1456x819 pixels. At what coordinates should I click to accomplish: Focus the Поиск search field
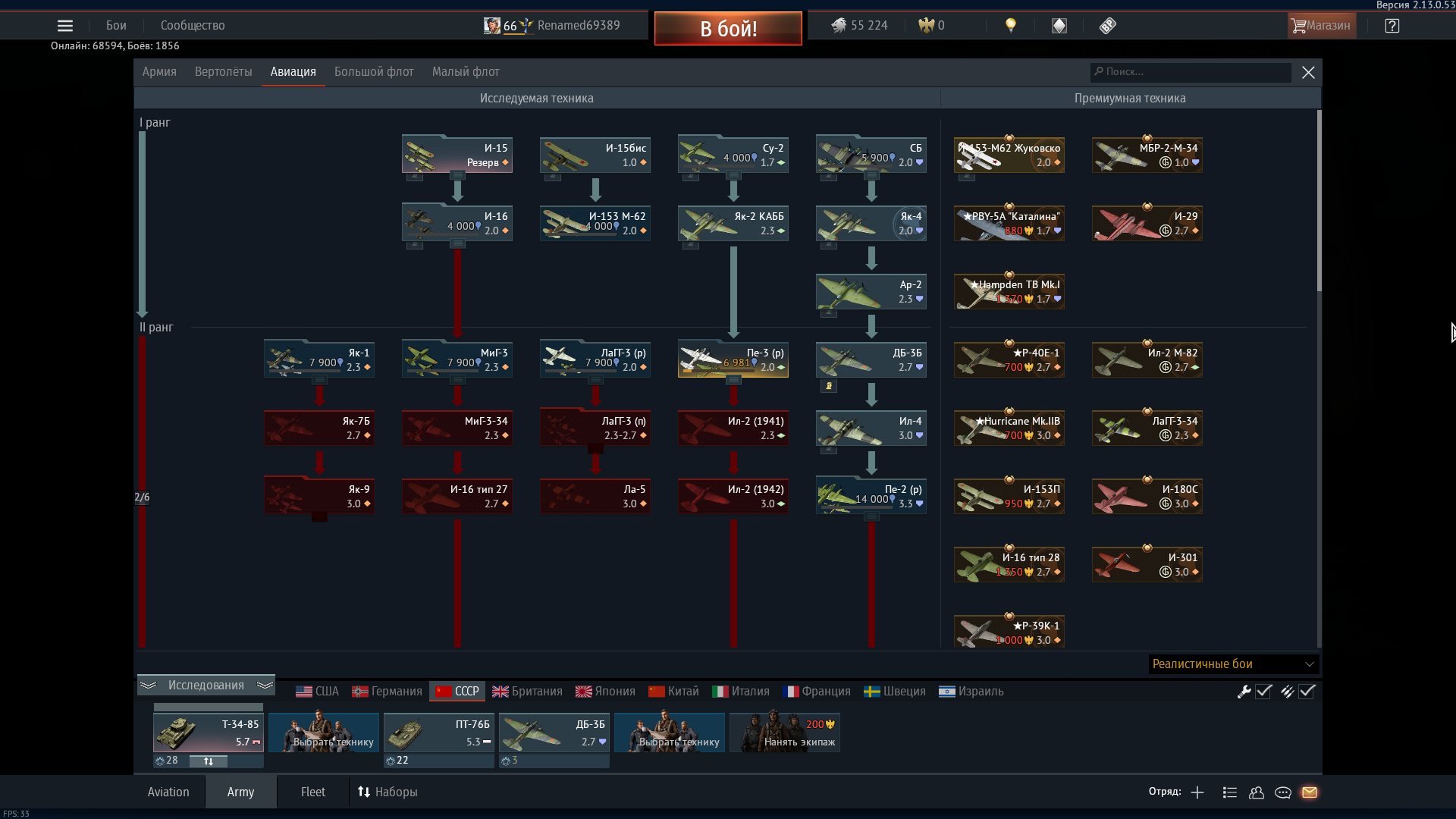pos(1191,72)
